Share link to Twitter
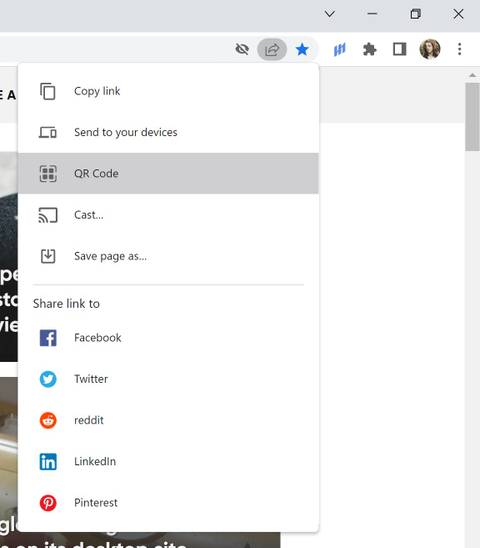This screenshot has width=480, height=548. (x=168, y=379)
